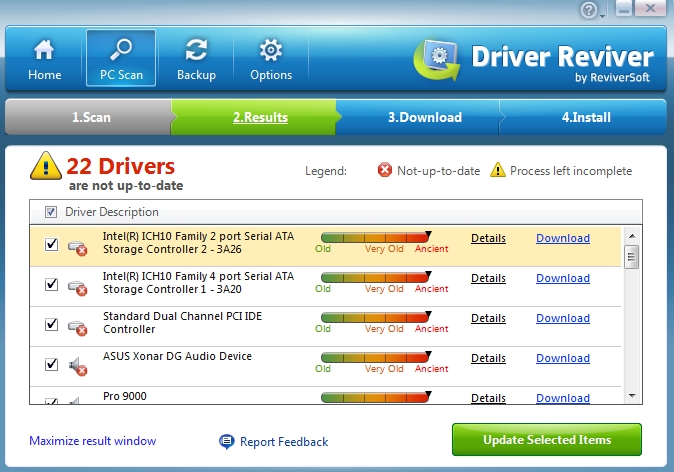Click age meter for ASUS Xonar DG Audio
This screenshot has height=472, width=674.
click(376, 357)
